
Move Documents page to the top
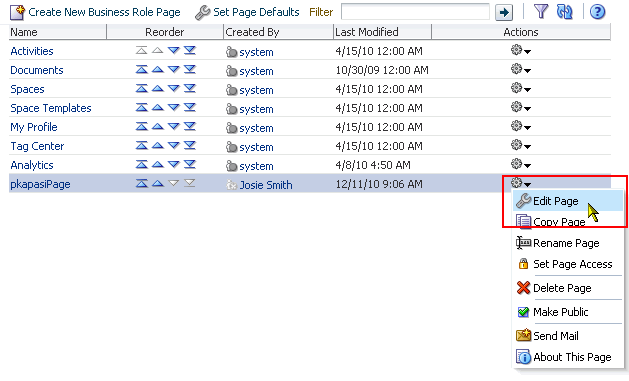[x=141, y=69]
